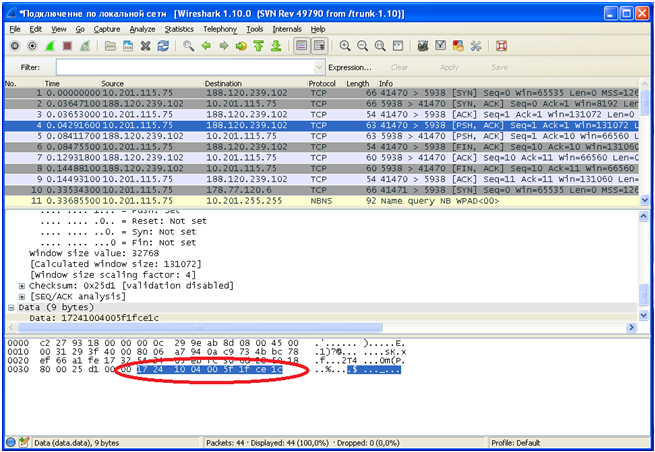The width and height of the screenshot is (655, 452).
Task: Zoom out of packet text
Action: [x=362, y=46]
